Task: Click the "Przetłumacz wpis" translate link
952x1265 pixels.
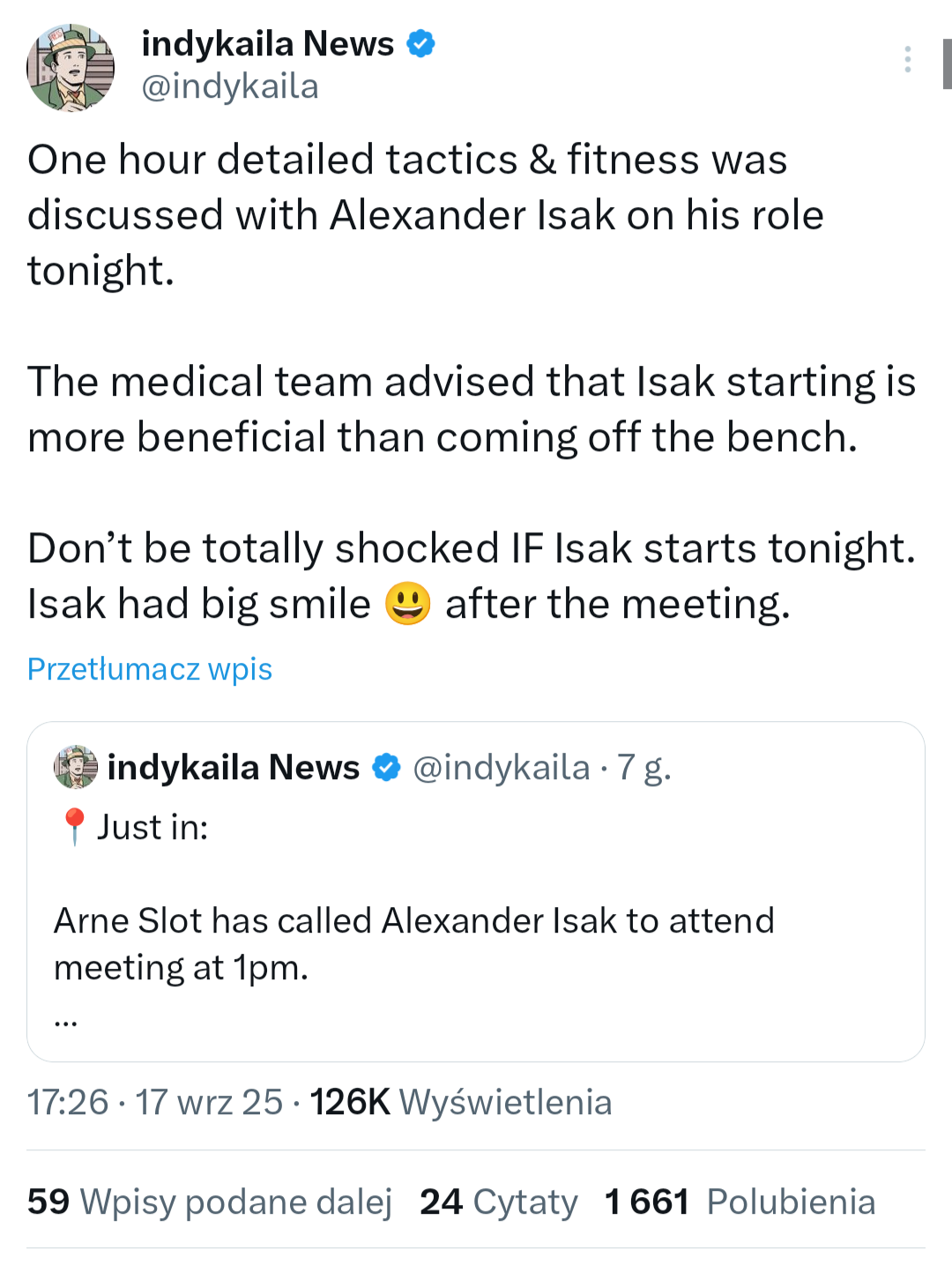Action: point(150,669)
